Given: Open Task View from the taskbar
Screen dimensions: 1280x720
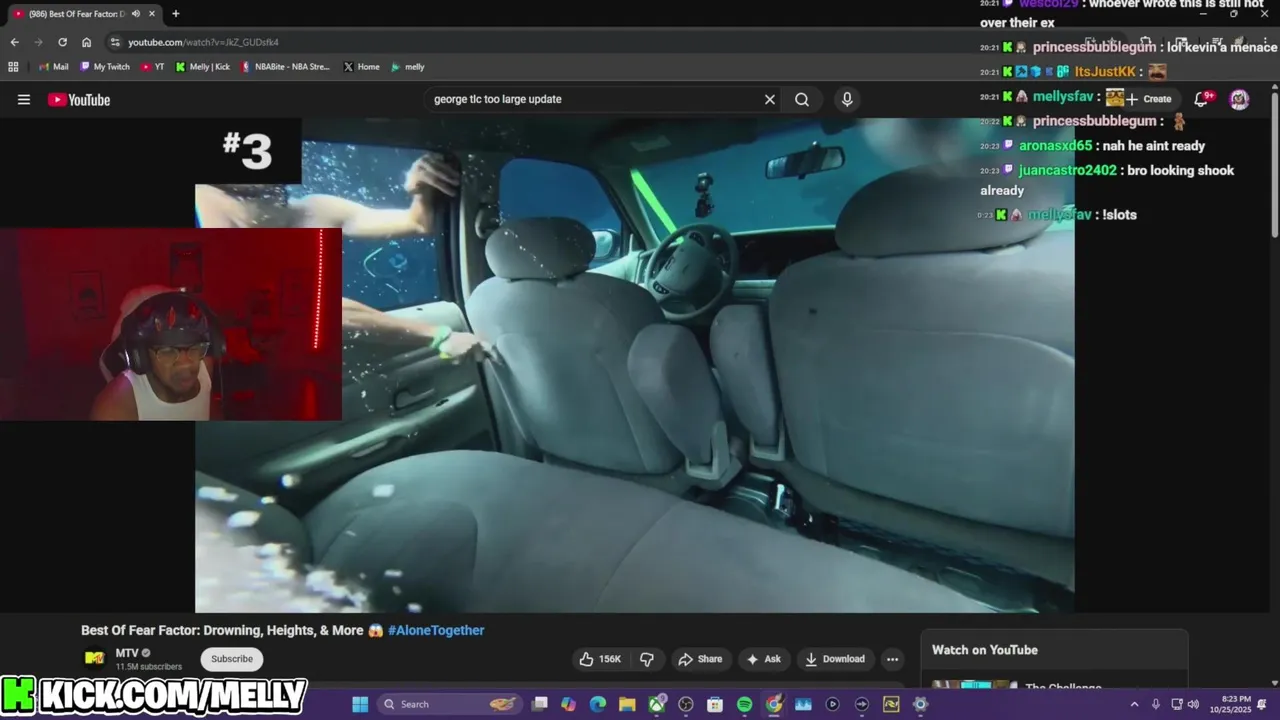Looking at the screenshot, I should [x=540, y=704].
